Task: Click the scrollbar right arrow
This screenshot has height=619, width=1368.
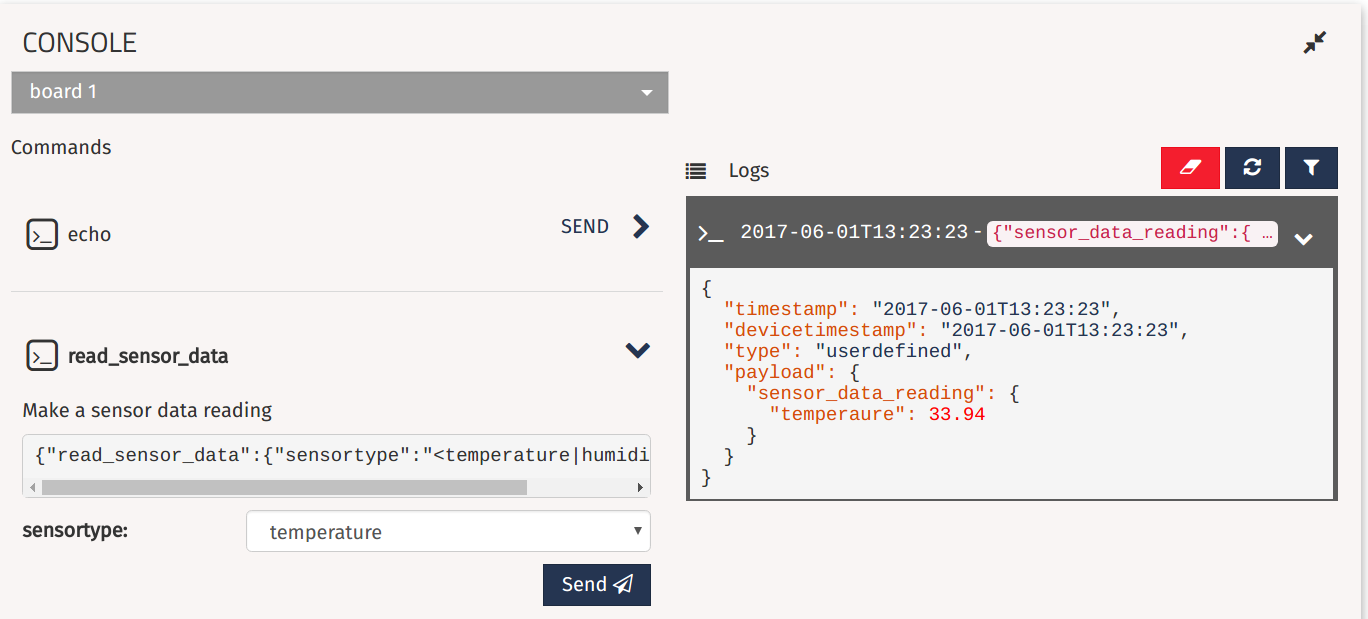Action: 640,488
